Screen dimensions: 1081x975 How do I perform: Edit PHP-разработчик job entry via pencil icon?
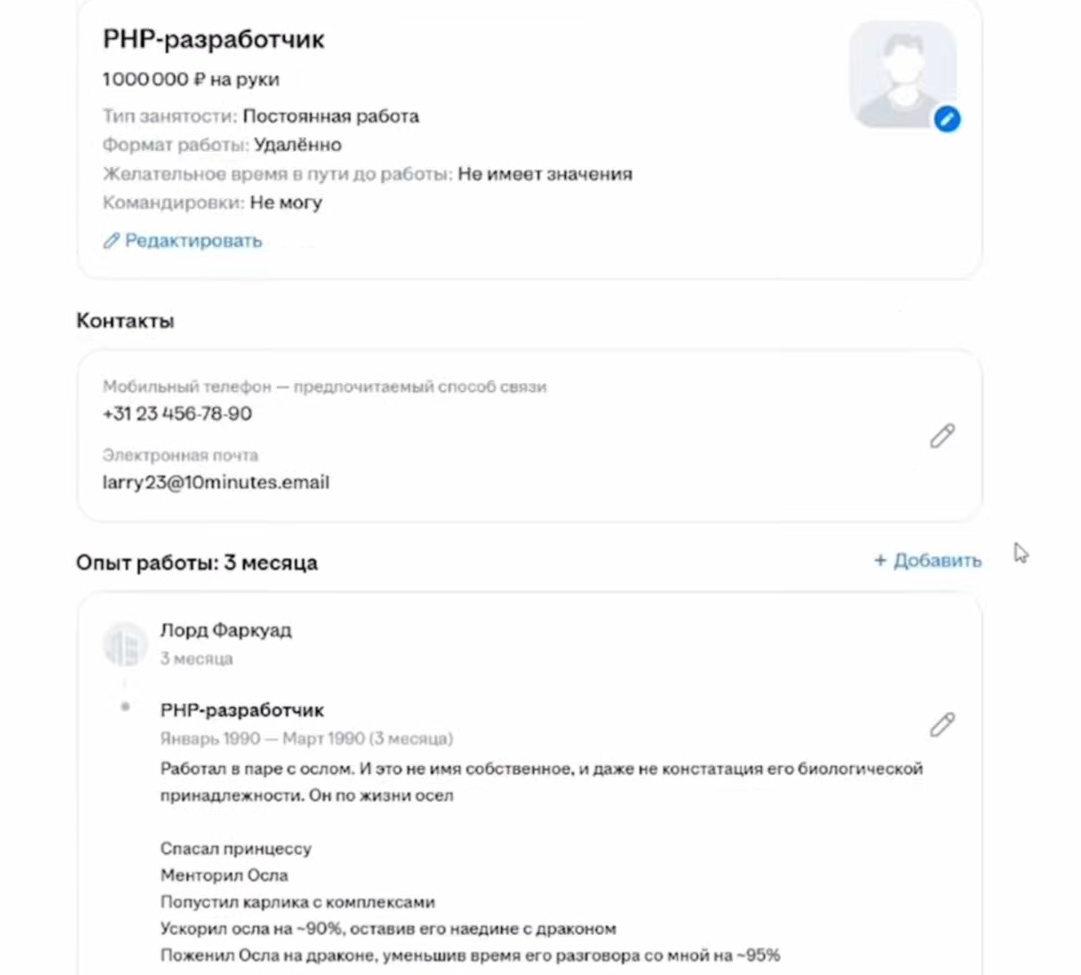942,725
